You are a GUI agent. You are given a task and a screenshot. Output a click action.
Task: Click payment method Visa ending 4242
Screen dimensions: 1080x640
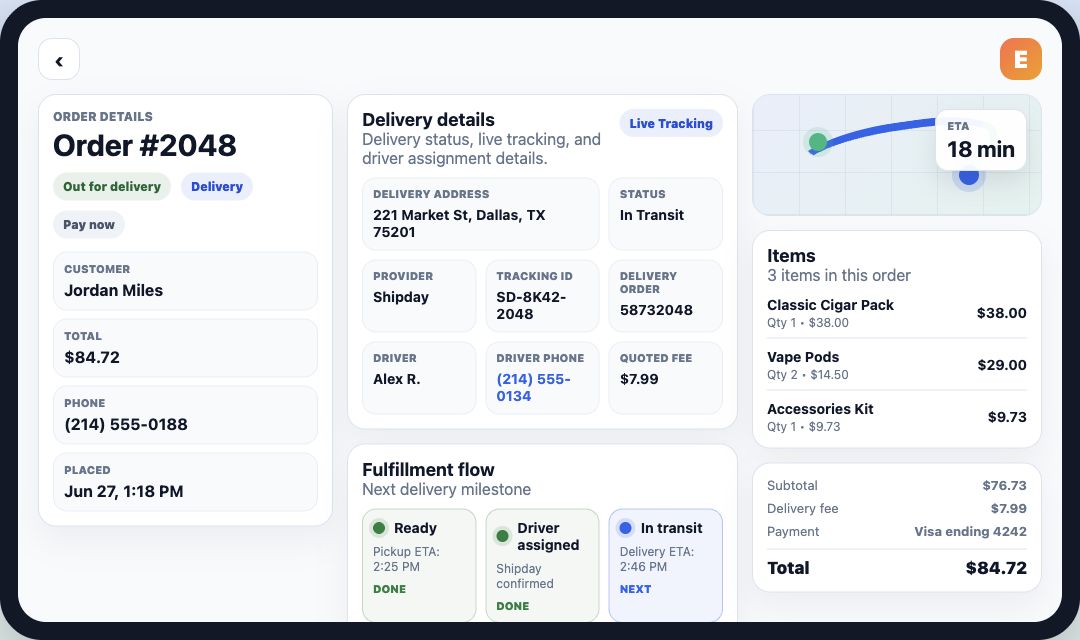coord(970,532)
